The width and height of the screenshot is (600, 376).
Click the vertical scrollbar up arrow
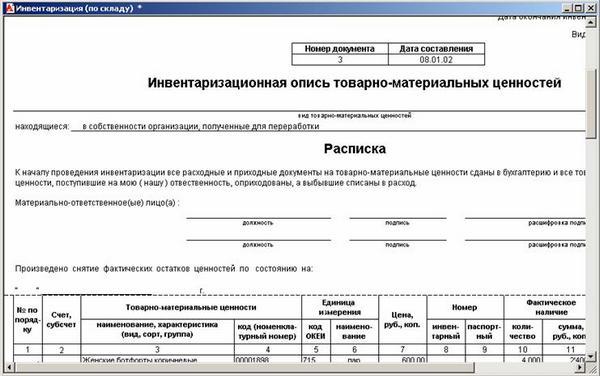[x=591, y=24]
